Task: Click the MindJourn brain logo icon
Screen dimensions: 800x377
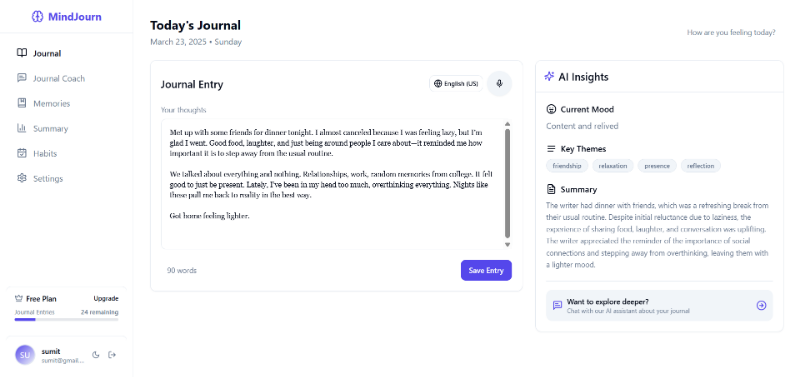Action: (x=37, y=17)
